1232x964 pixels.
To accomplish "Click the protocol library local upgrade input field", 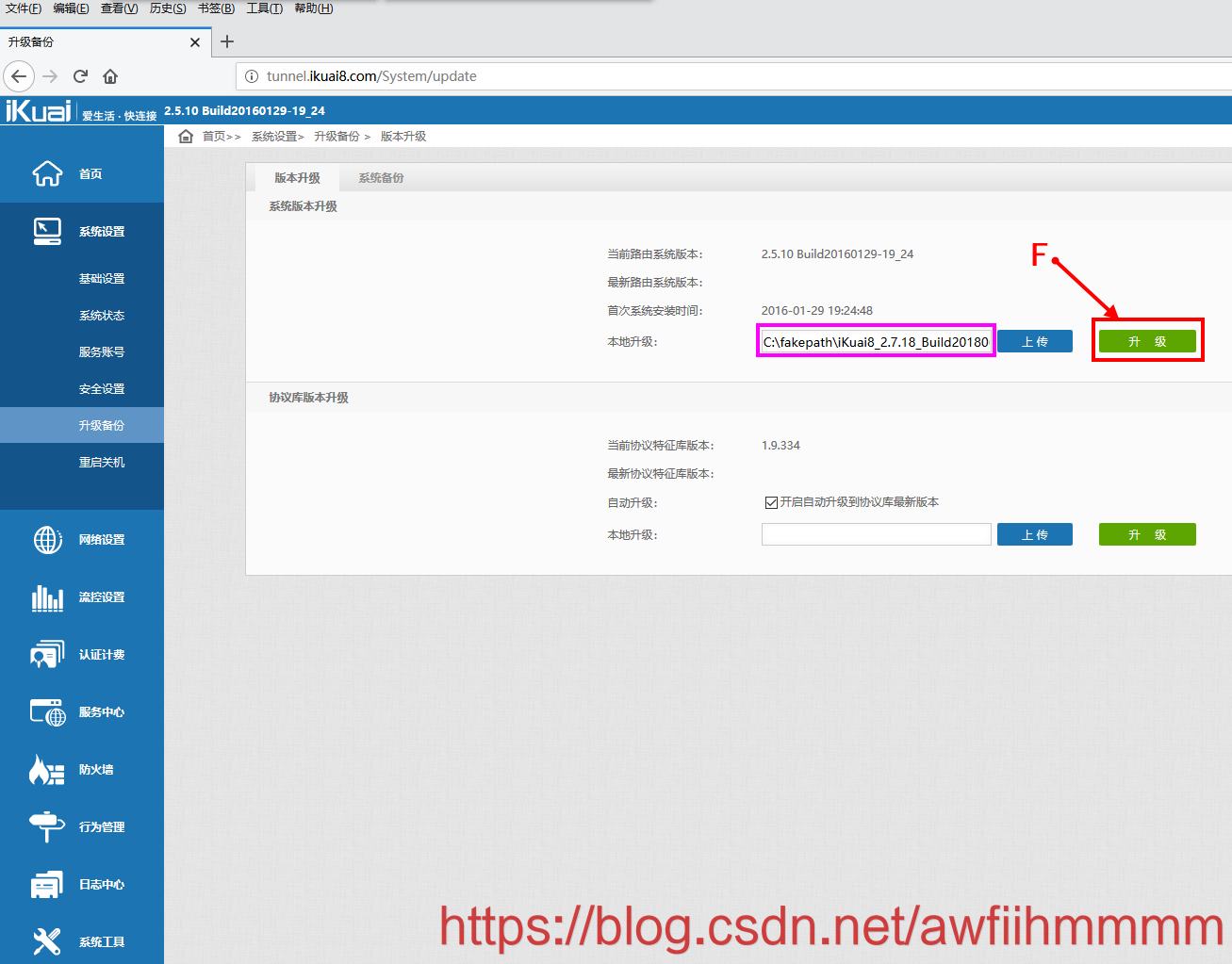I will pos(877,534).
